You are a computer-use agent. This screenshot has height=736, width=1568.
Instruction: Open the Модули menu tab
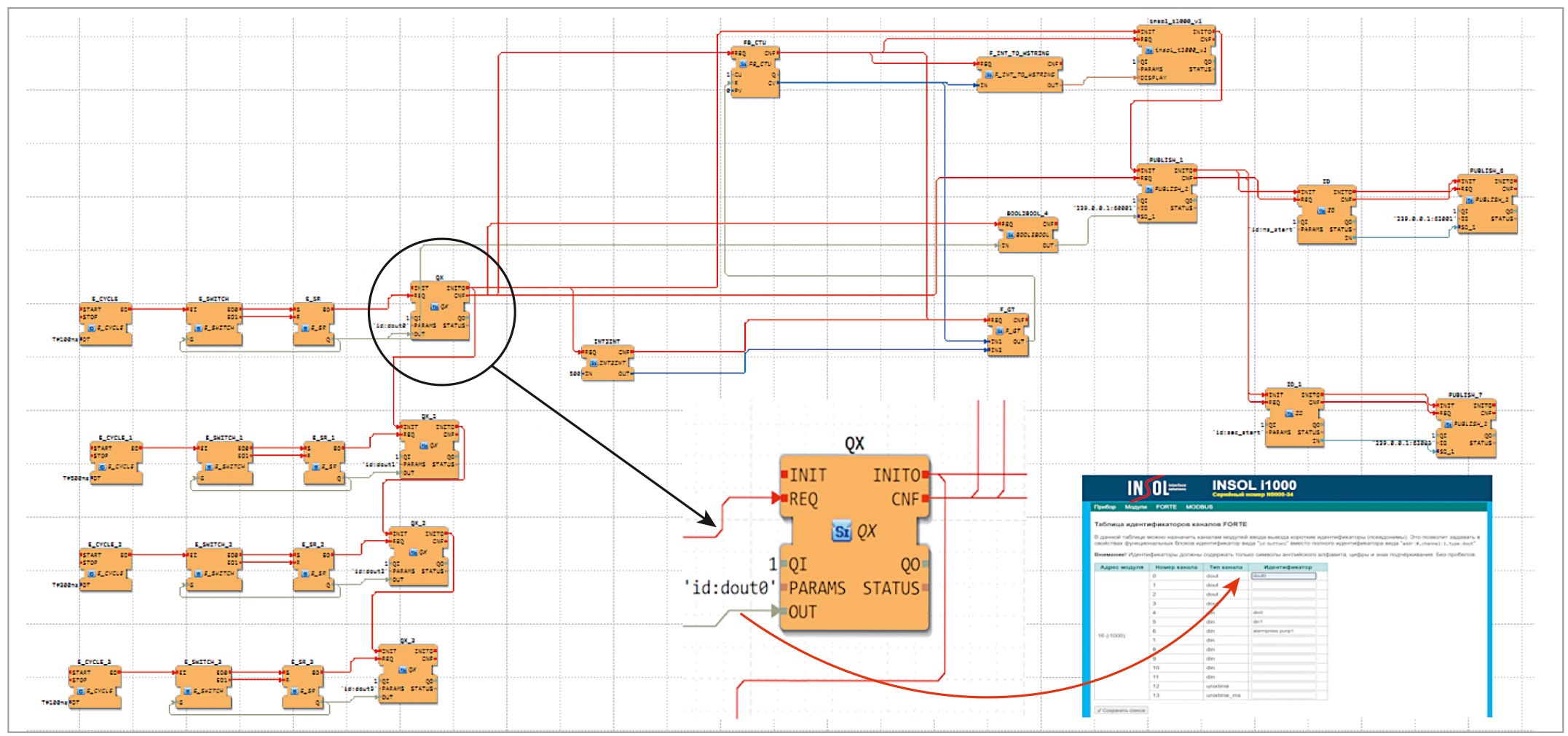click(x=1135, y=507)
